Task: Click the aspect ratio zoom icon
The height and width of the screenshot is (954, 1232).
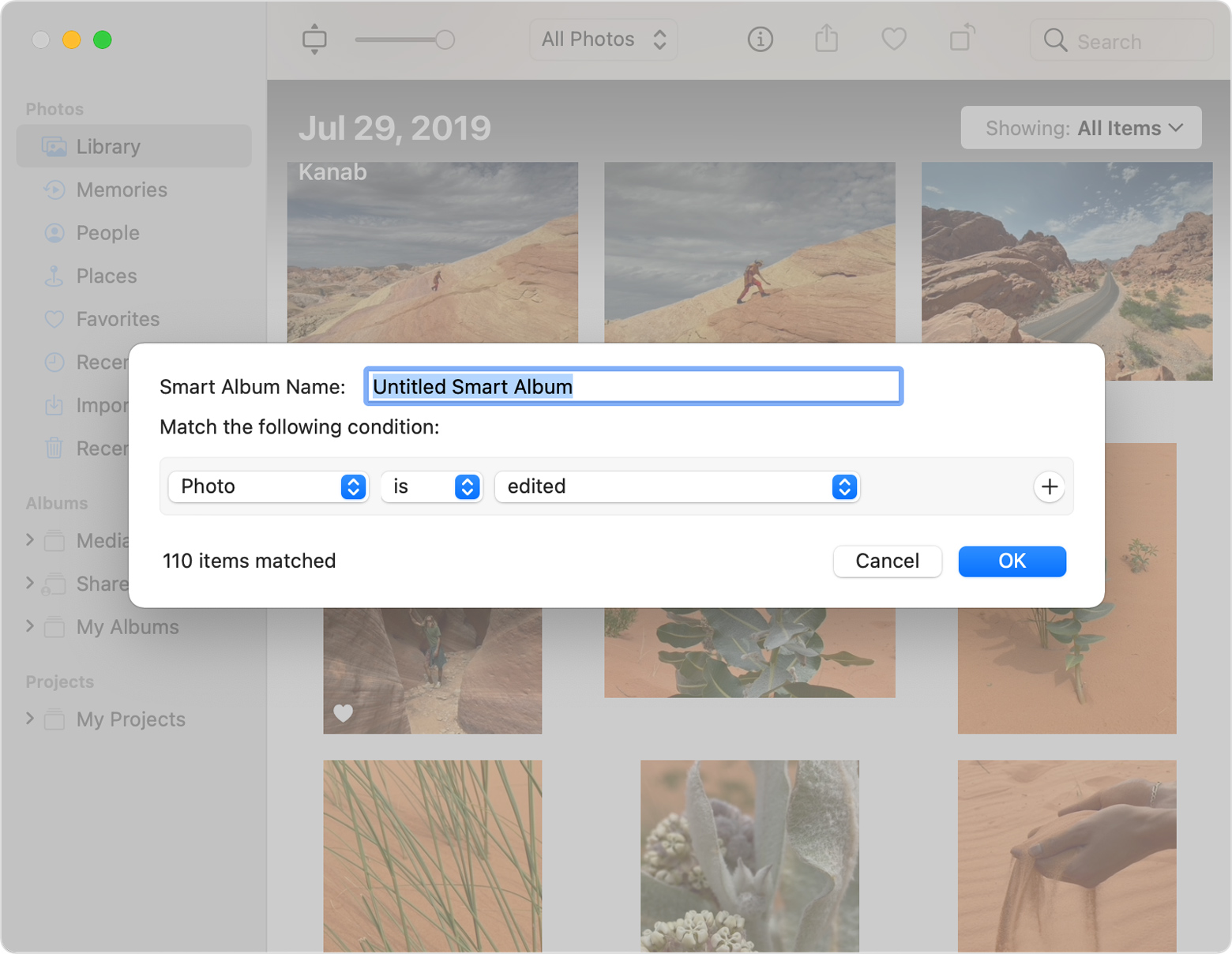Action: pos(314,39)
